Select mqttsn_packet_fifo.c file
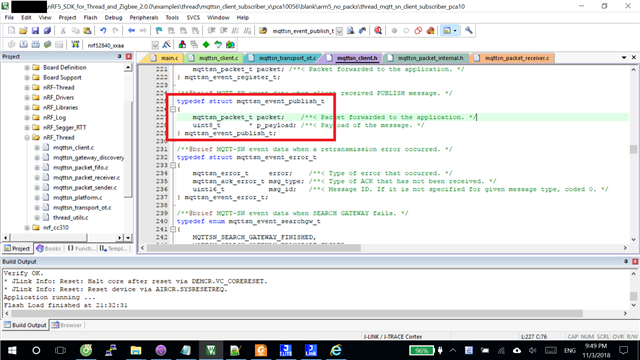Screen dimensions: 640x360 coord(81,167)
